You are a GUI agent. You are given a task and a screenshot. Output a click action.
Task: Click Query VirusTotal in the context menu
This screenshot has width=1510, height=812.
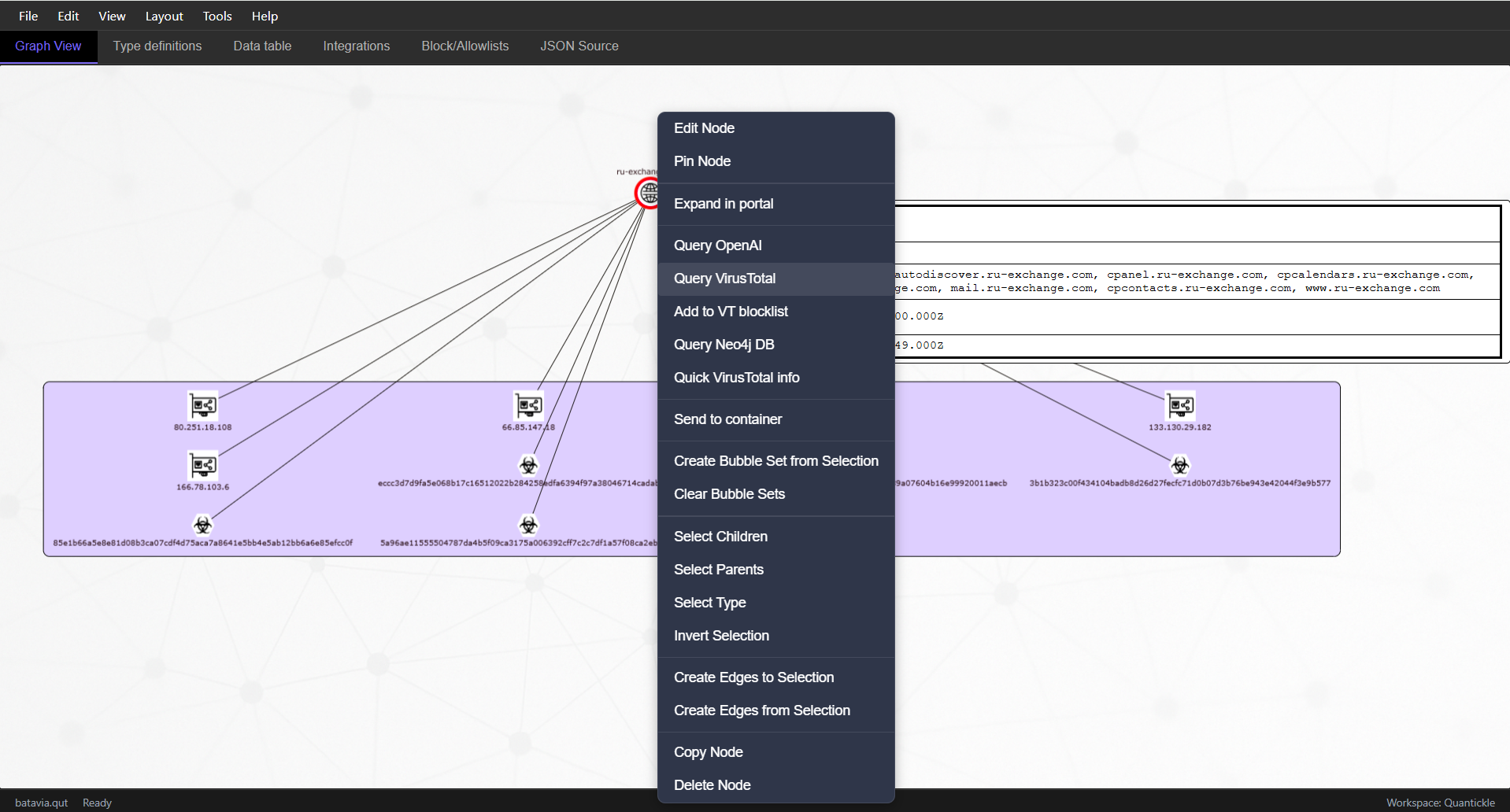coord(776,279)
